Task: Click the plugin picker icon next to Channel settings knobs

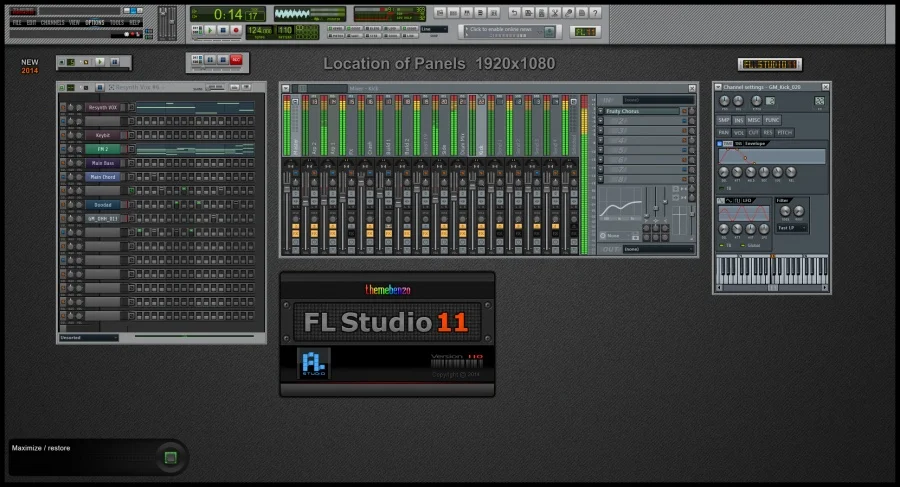Action: click(x=770, y=101)
